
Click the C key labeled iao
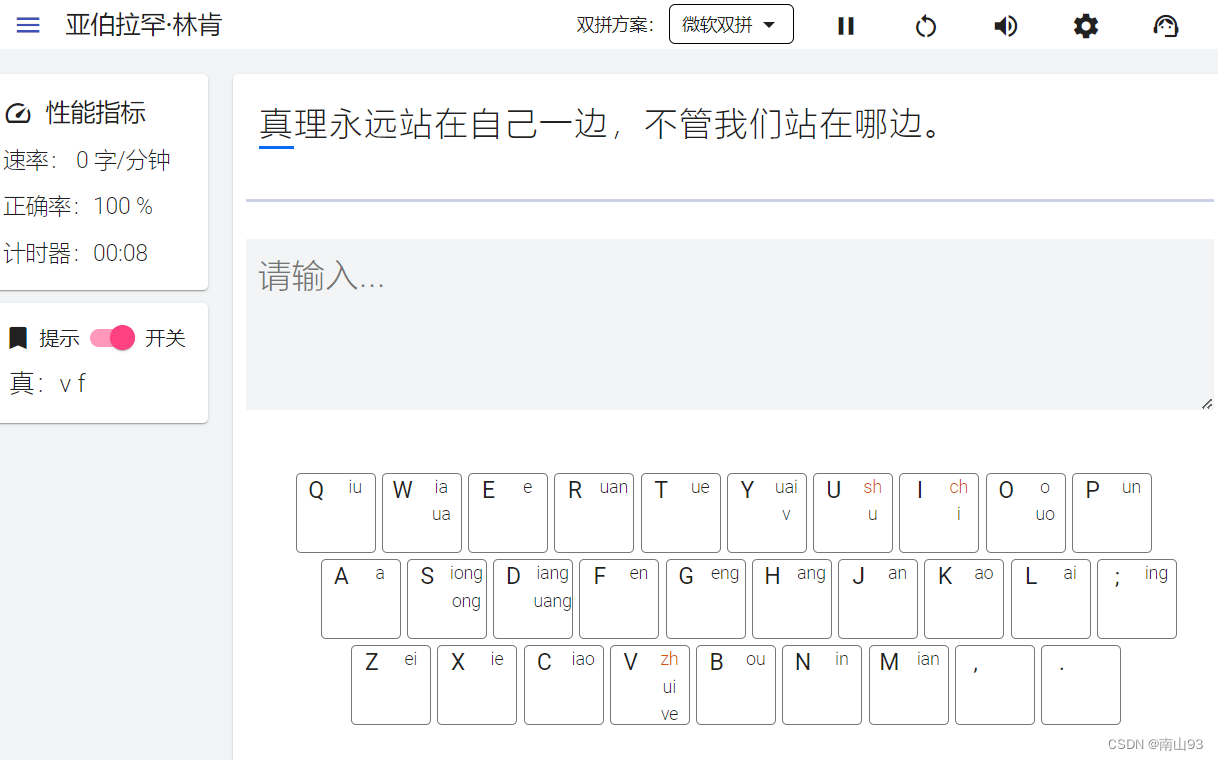point(564,685)
